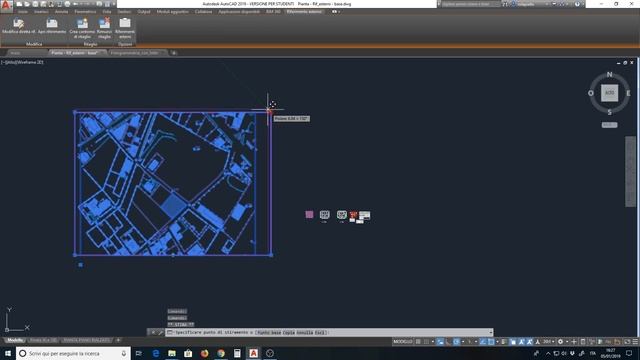Click the Open folder quick access icon
640x360 pixels.
coord(27,4)
